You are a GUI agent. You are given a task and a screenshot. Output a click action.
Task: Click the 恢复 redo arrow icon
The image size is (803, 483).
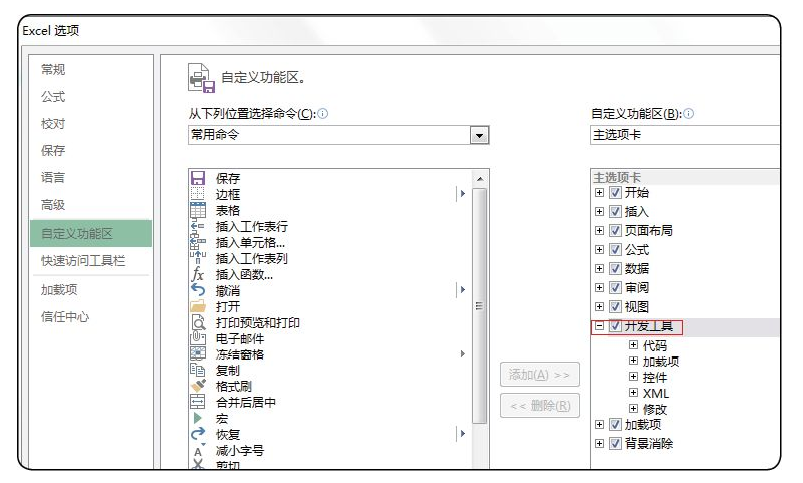coord(198,434)
